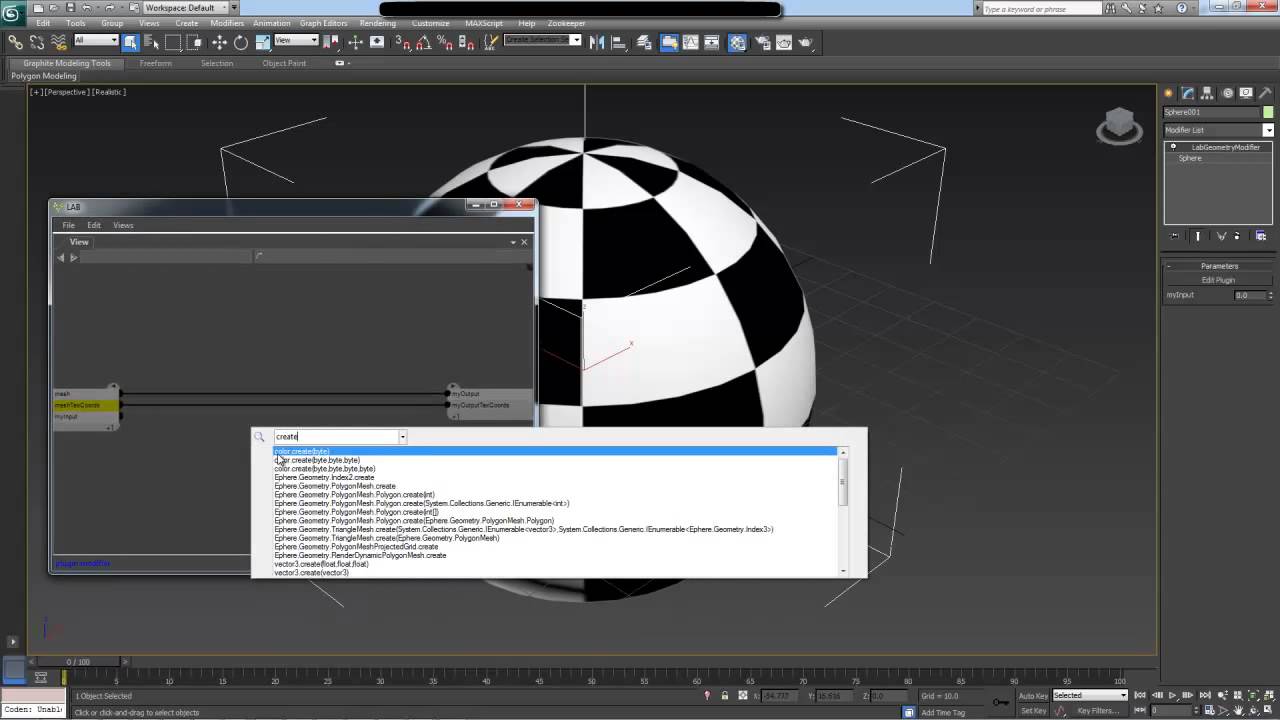Switch to the Utilities hammer panel tab
The width and height of the screenshot is (1280, 720).
tap(1266, 93)
